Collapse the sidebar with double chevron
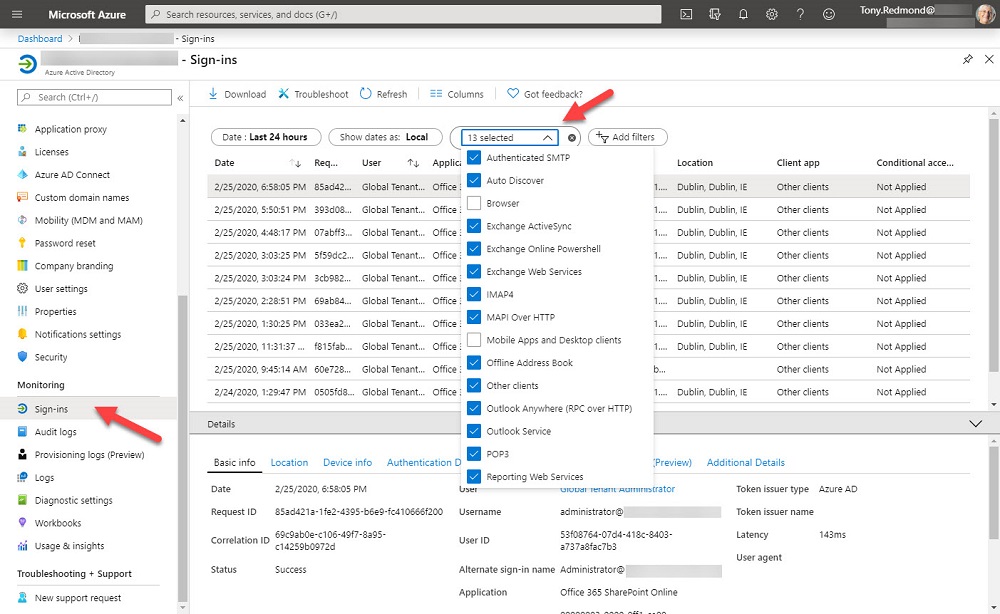This screenshot has width=1000, height=614. coord(180,98)
